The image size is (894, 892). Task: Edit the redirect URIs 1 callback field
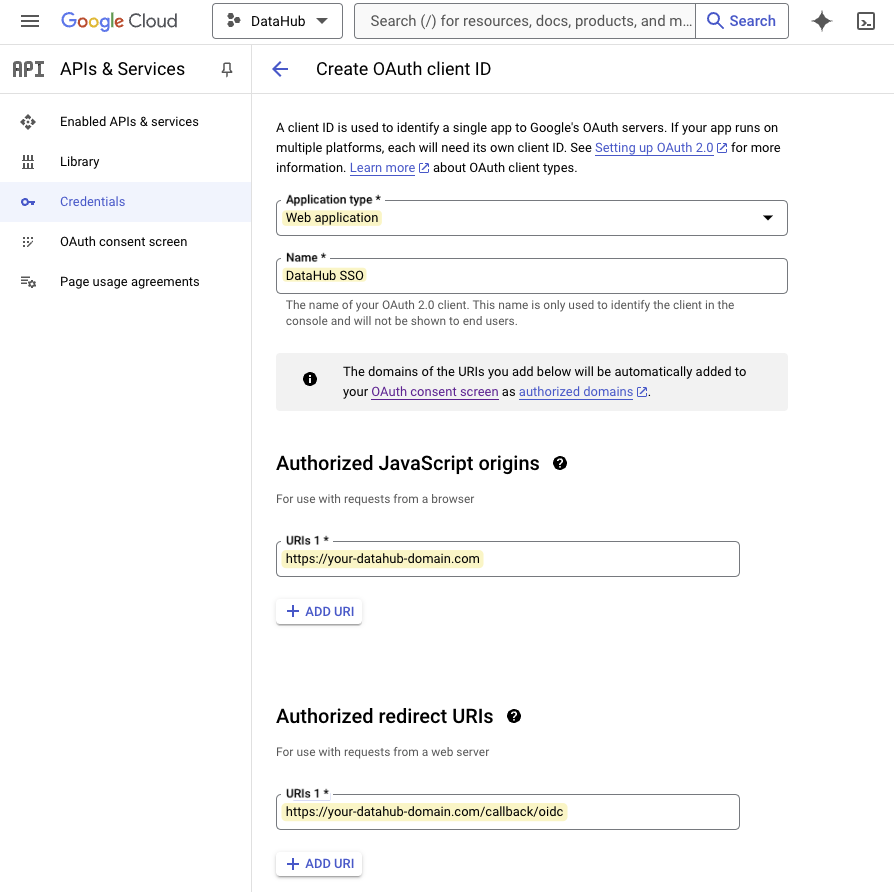508,812
